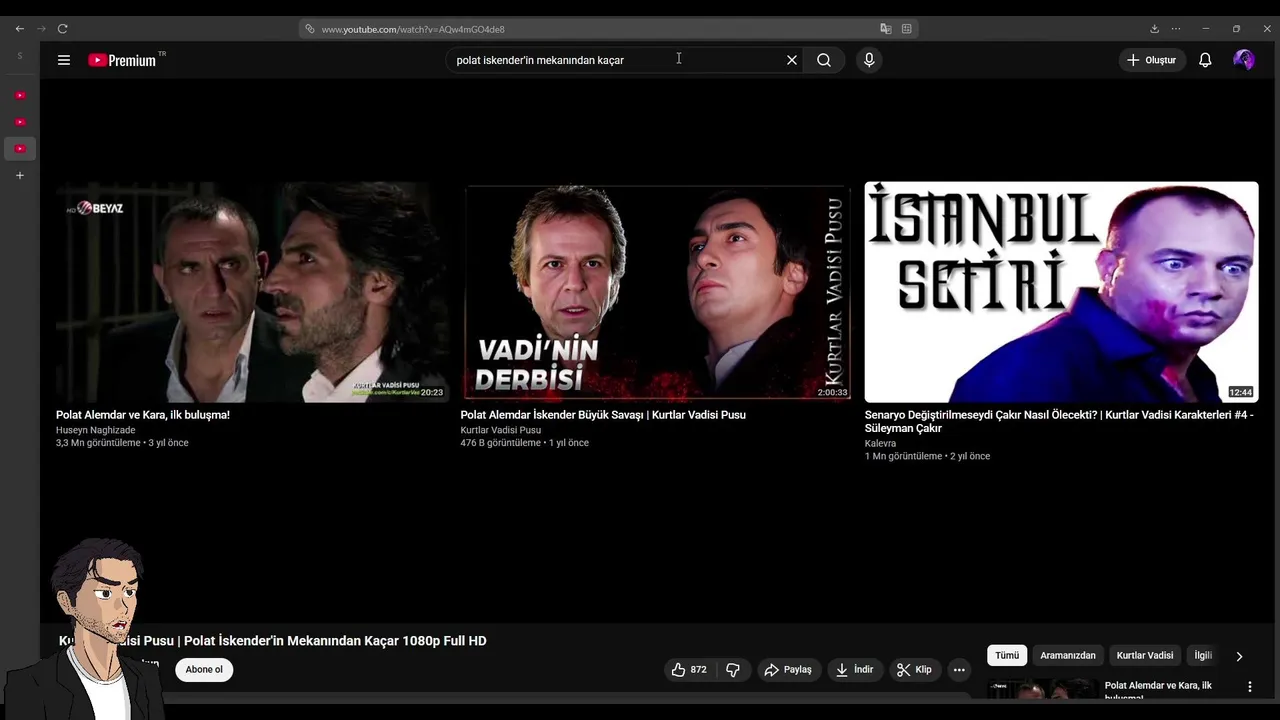1280x720 pixels.
Task: Open the Vadi'nin Derbisi thumbnail
Action: (x=656, y=292)
